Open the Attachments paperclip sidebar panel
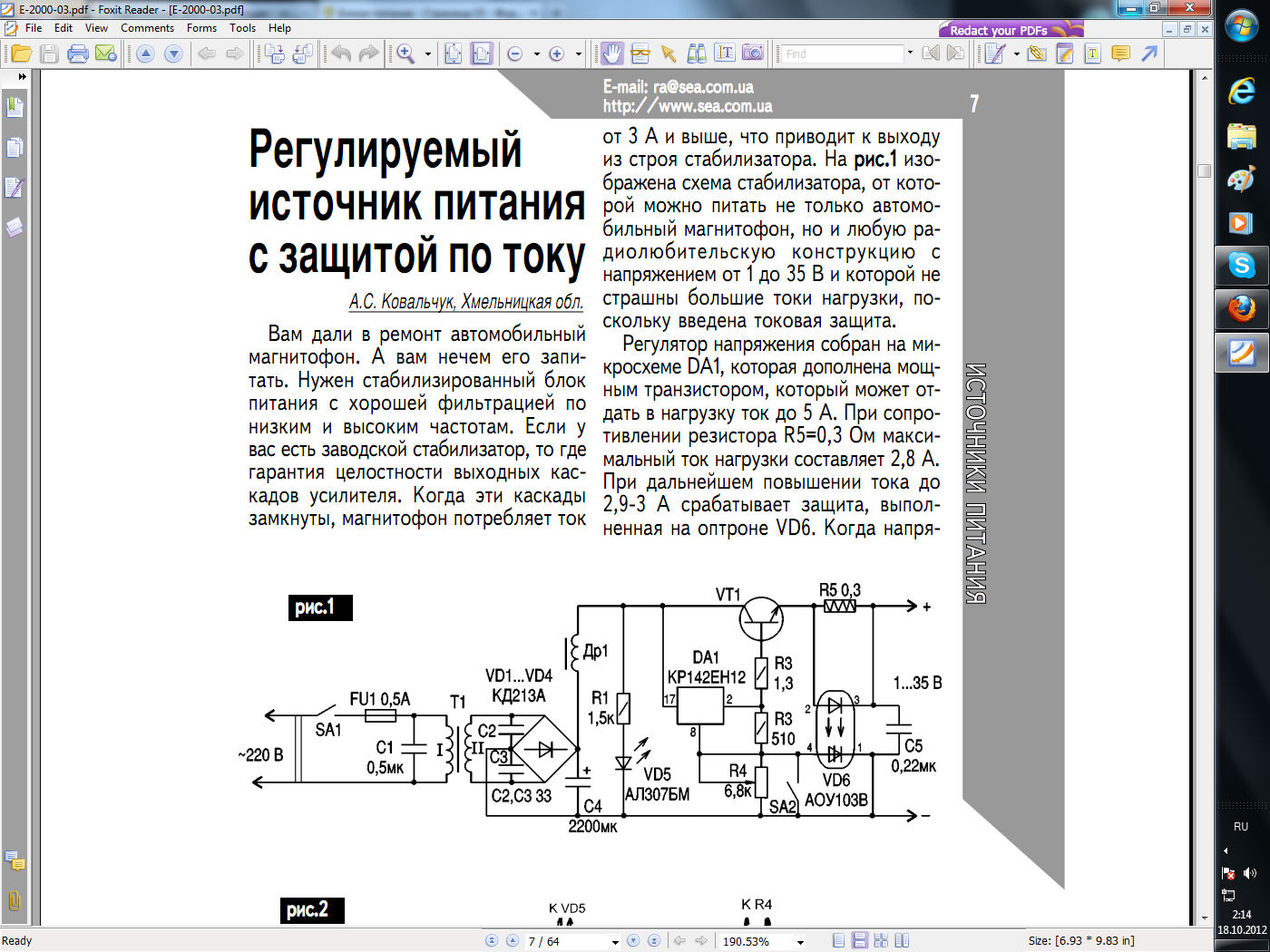This screenshot has width=1270, height=952. (x=15, y=900)
